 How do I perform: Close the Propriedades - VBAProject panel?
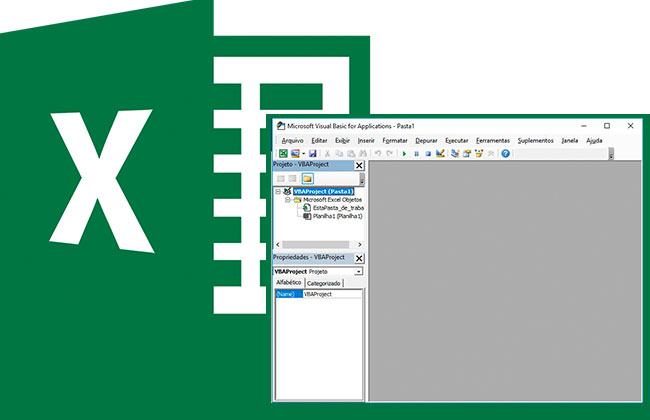(x=359, y=258)
